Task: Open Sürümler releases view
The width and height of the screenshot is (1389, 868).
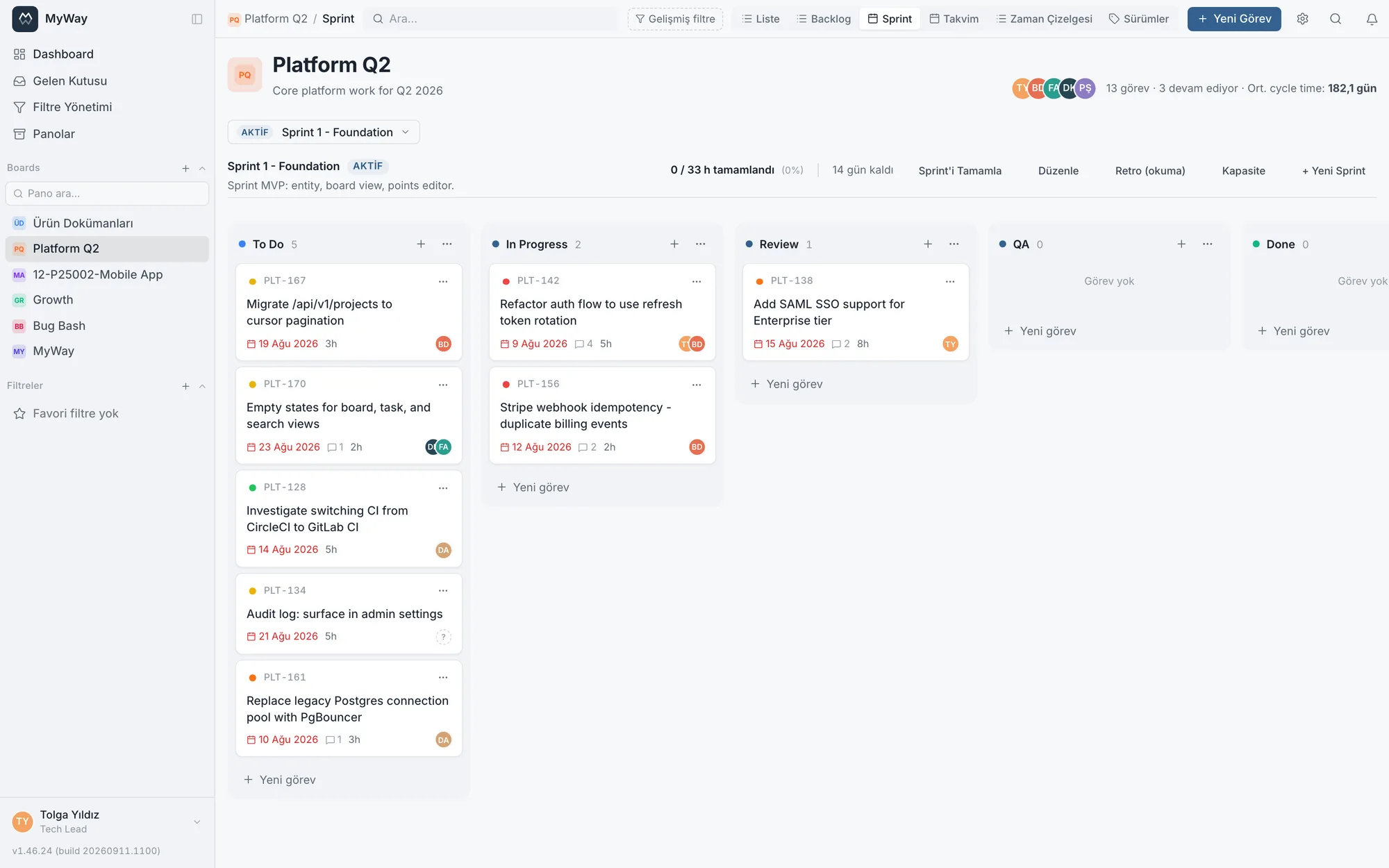Action: [x=1139, y=19]
